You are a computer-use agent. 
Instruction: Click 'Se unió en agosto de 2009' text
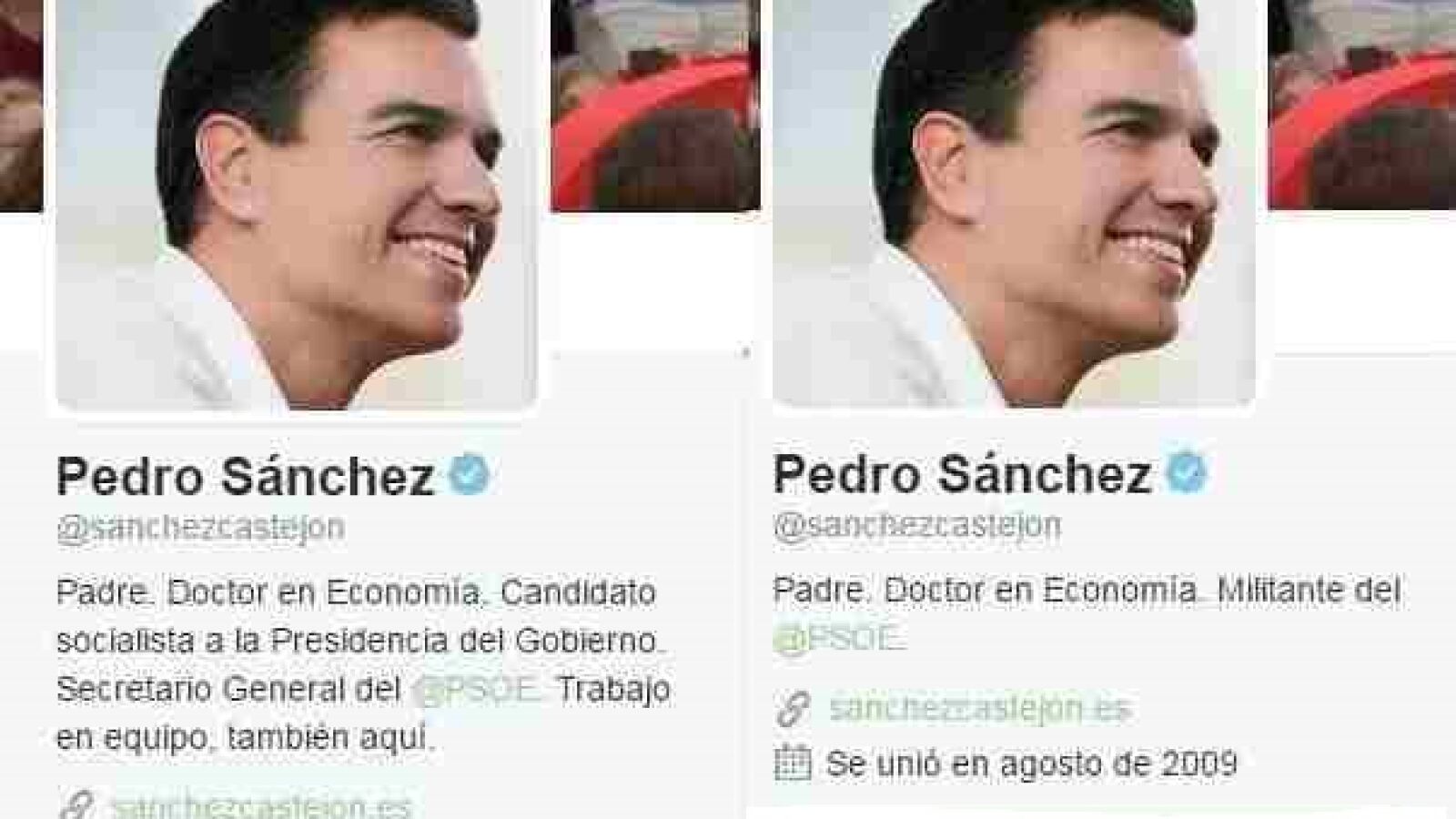(1032, 763)
